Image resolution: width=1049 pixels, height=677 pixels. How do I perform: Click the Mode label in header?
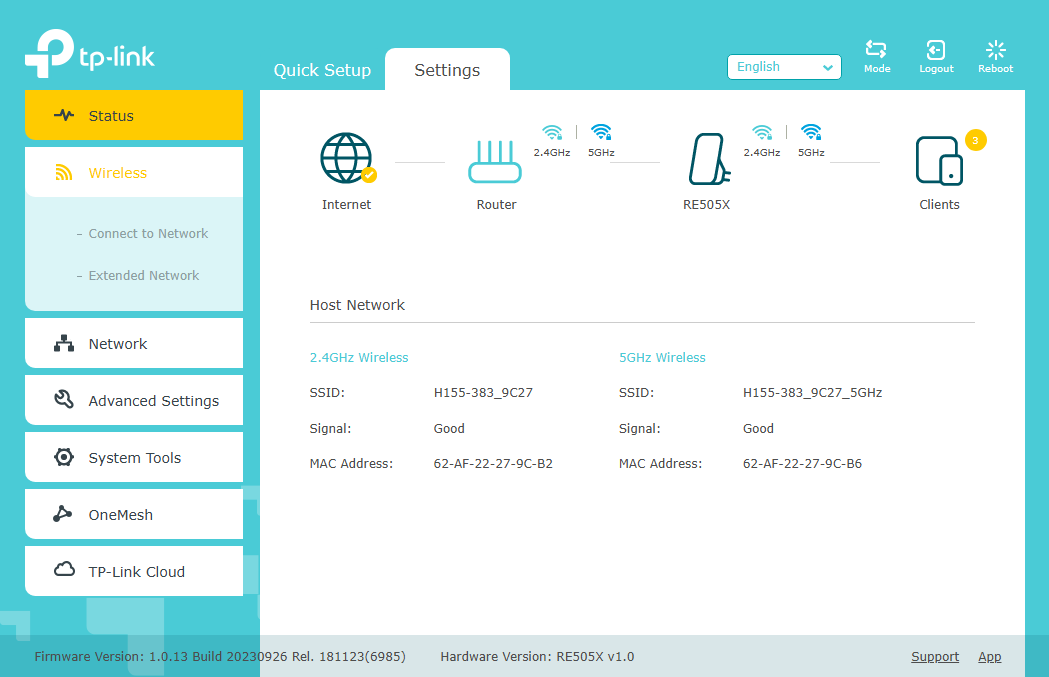pos(877,69)
